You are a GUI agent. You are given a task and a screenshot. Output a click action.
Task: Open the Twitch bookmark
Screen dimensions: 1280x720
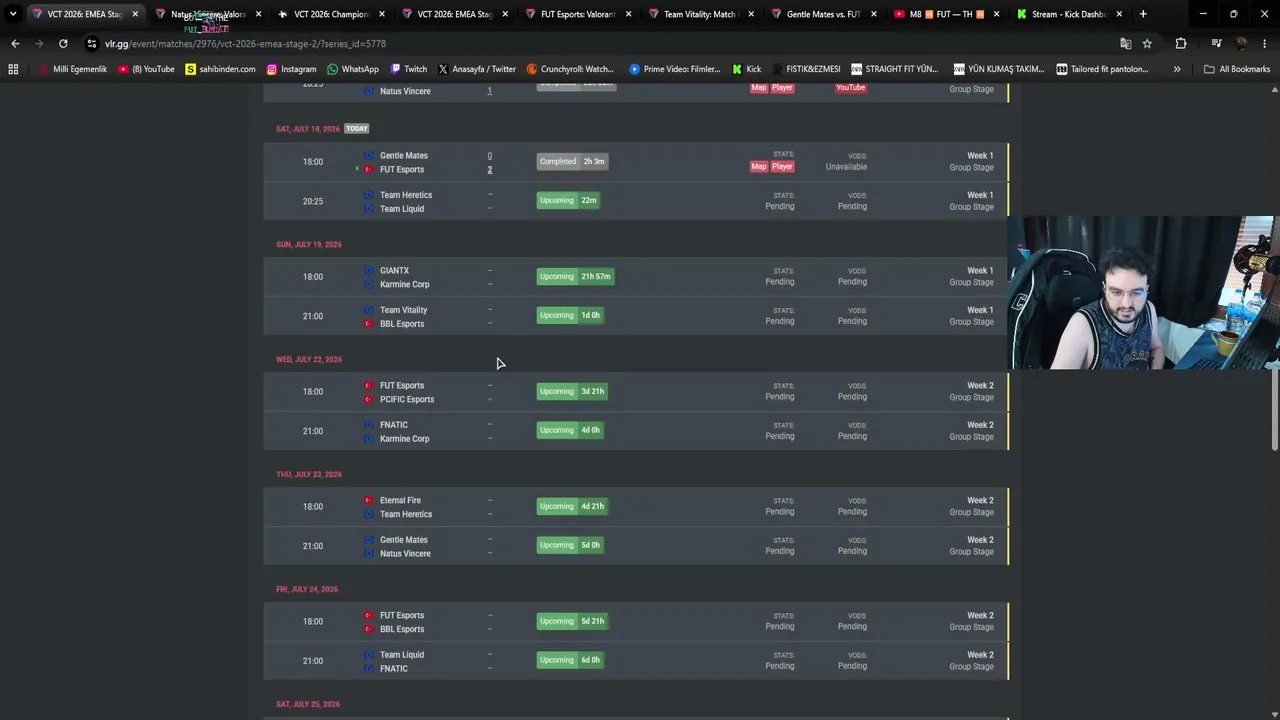click(408, 69)
